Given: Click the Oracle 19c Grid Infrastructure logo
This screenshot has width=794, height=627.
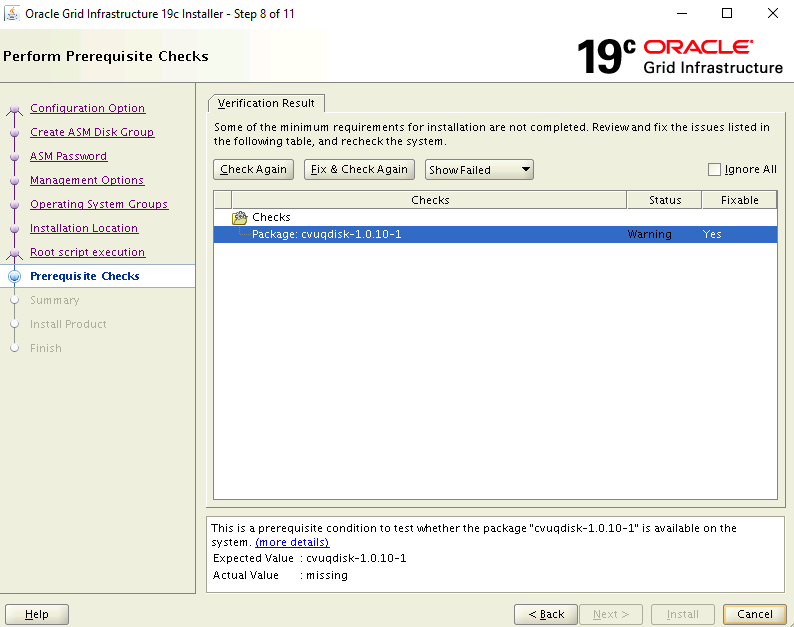Looking at the screenshot, I should (x=680, y=57).
